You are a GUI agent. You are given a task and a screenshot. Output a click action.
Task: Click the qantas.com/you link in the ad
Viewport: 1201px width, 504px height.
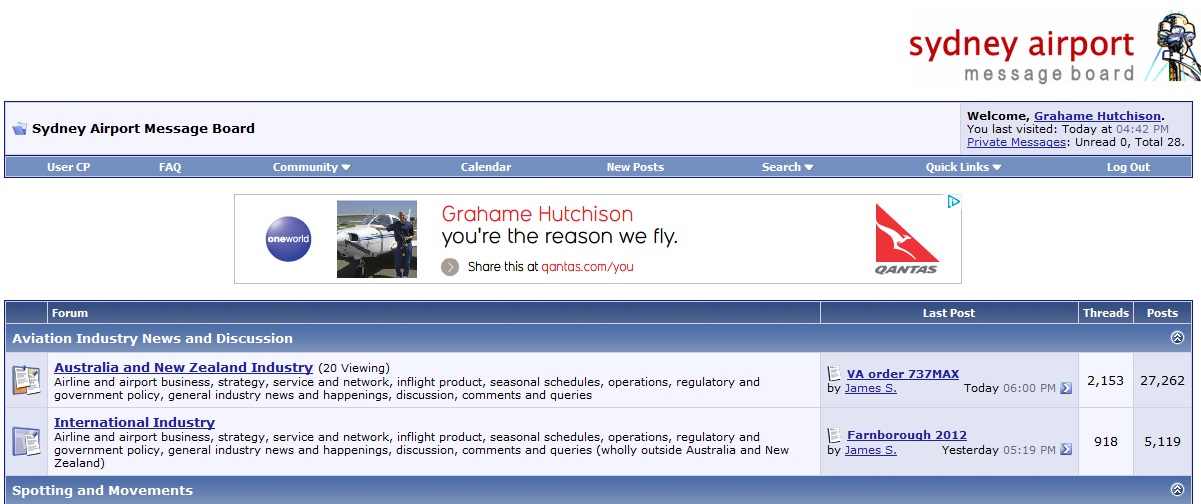click(588, 267)
